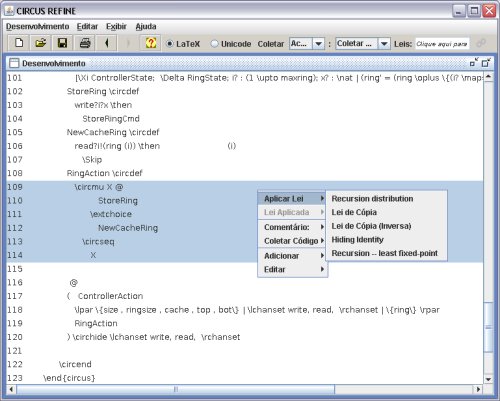Click the Java icon in the title bar
The height and width of the screenshot is (401, 500).
[10, 11]
